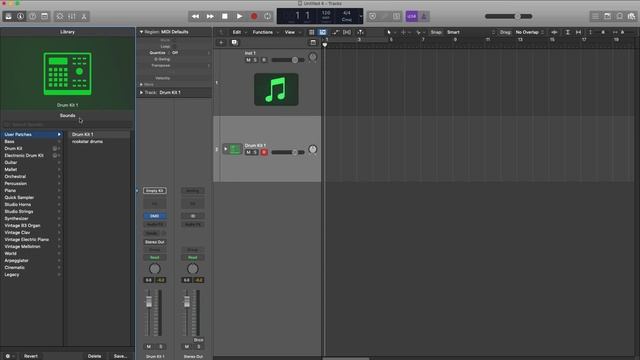This screenshot has height=360, width=640.
Task: Click the Empty Kit instrument slot
Action: pos(155,191)
